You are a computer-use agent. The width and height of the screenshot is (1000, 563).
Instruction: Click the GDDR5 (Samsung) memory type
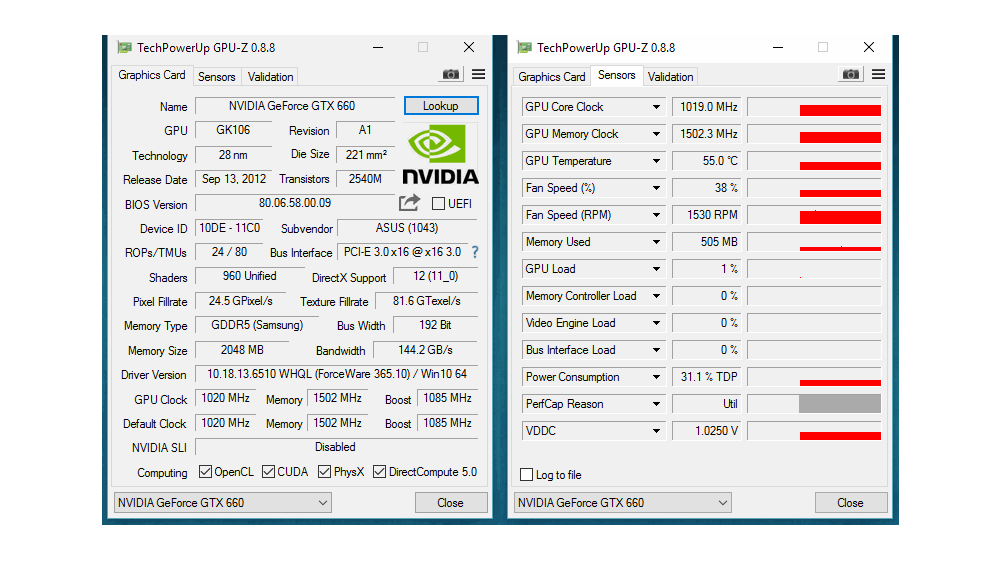coord(257,325)
